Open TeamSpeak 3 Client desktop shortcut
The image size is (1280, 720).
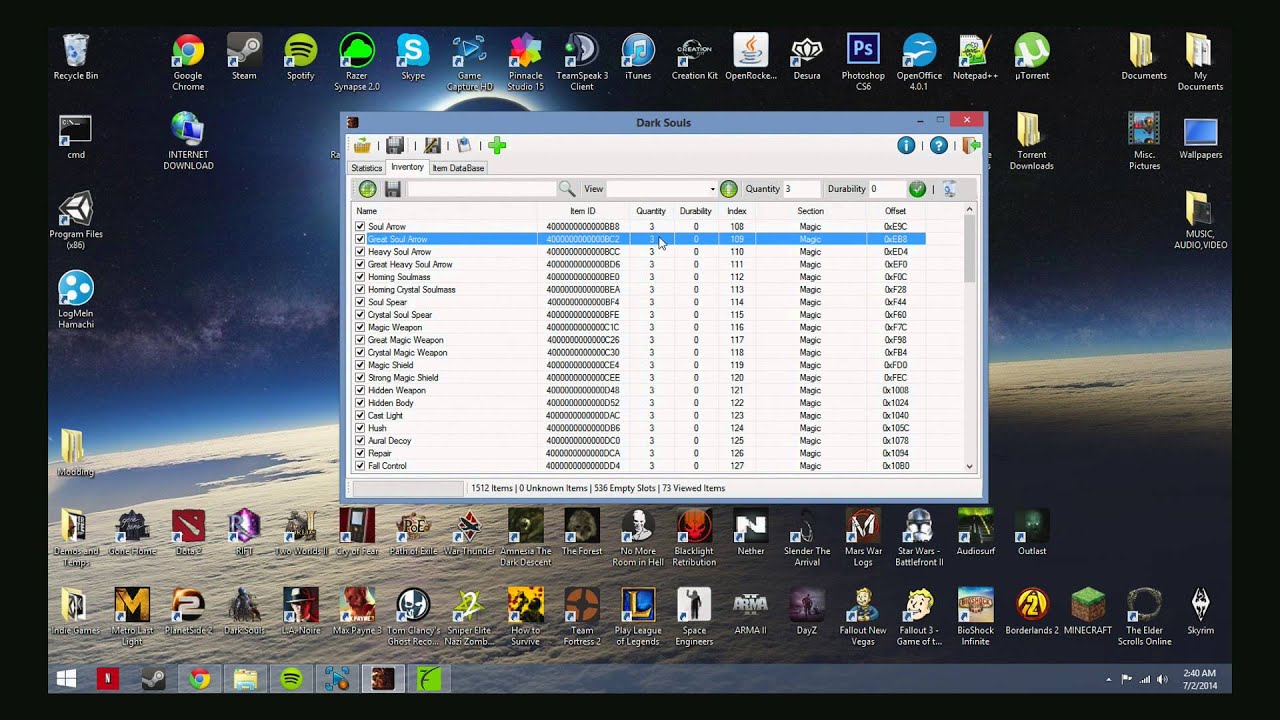[x=582, y=62]
